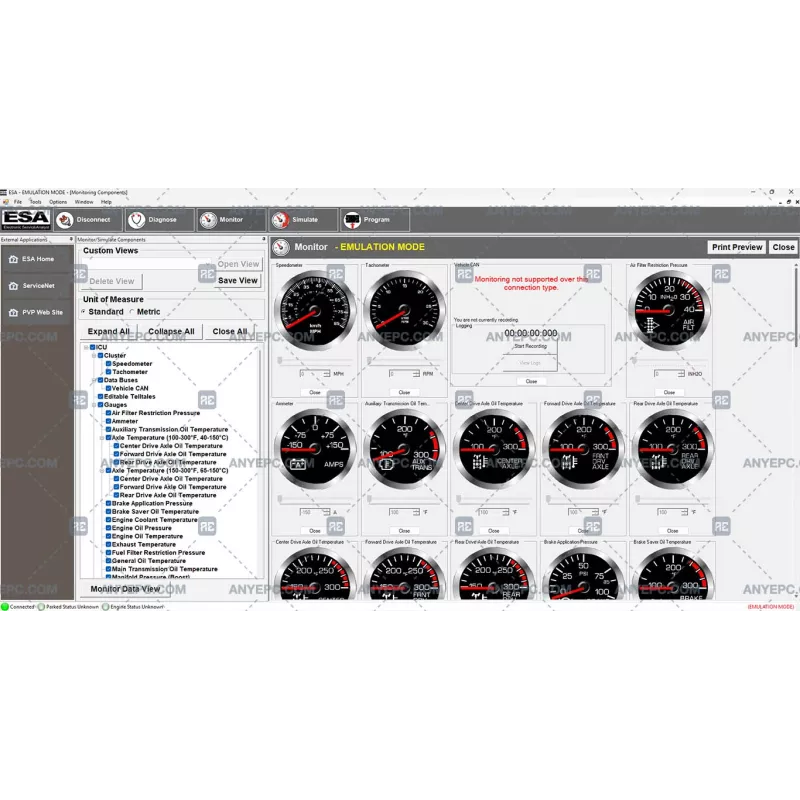
Task: Open ServiceNet from the left sidebar
Action: tap(36, 285)
